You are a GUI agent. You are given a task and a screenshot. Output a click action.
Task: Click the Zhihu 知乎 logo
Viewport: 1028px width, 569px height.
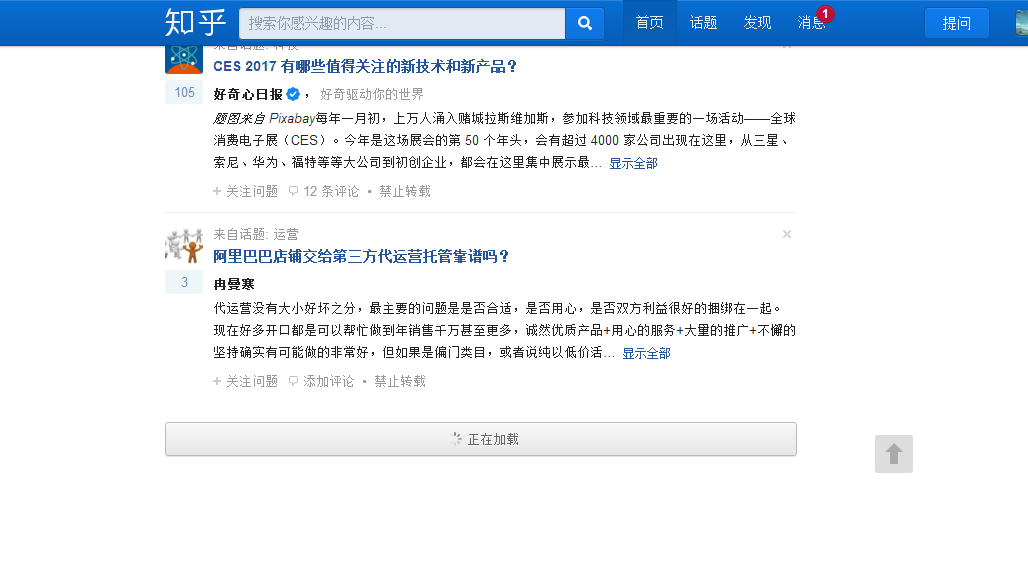[x=195, y=23]
